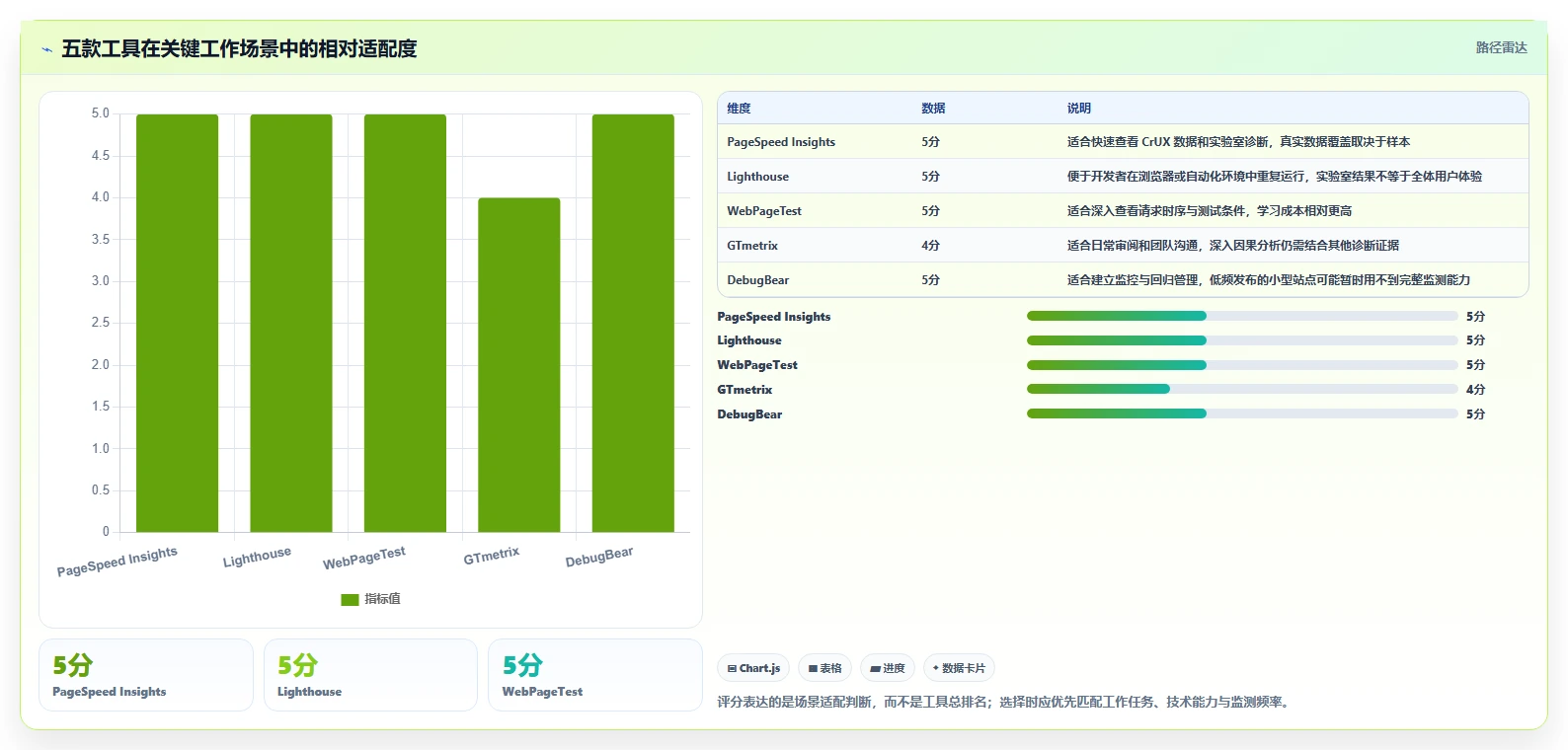Click the description starting 适合日常审阅和团队沟通
The height and width of the screenshot is (750, 1568).
point(1233,246)
